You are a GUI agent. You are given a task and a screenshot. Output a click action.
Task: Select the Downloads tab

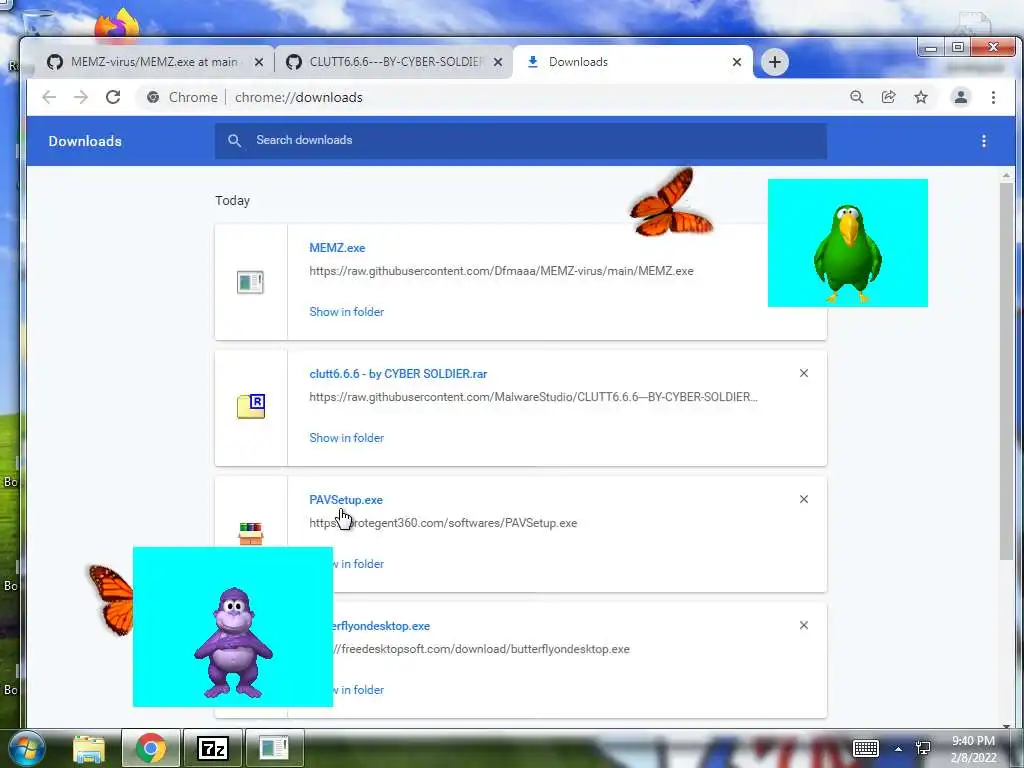[x=632, y=62]
